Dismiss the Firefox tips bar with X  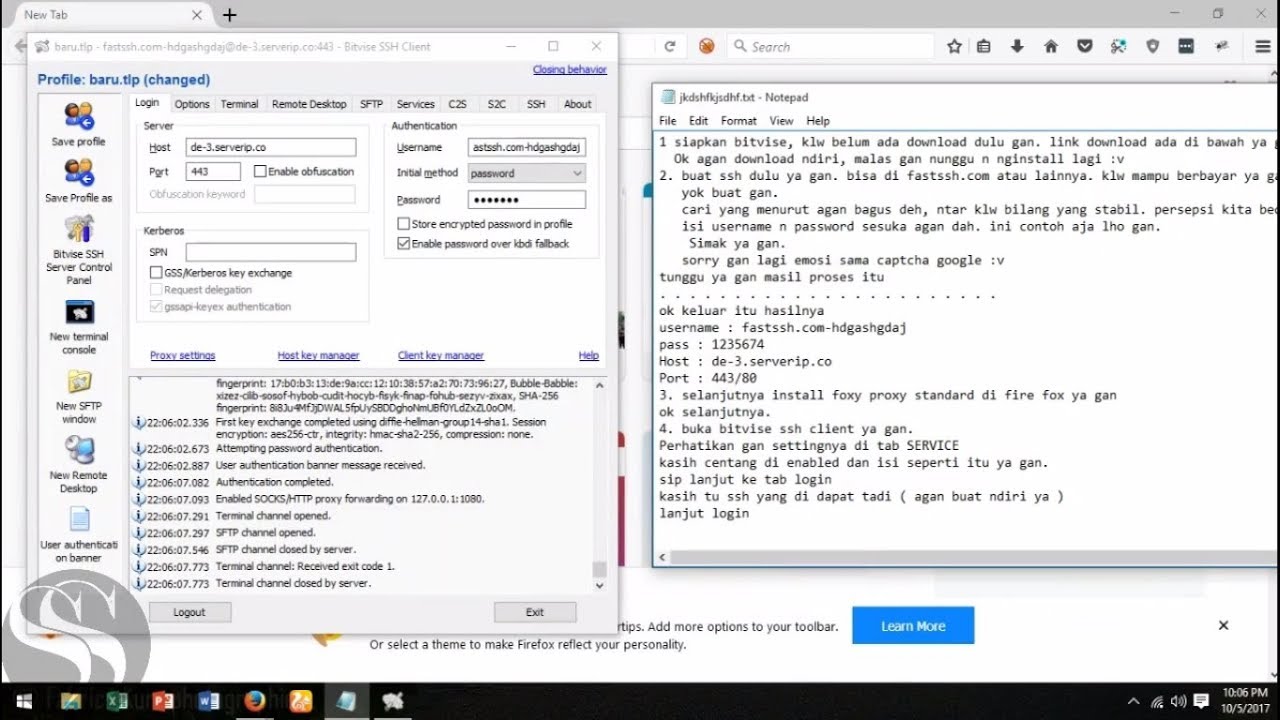[x=1223, y=625]
